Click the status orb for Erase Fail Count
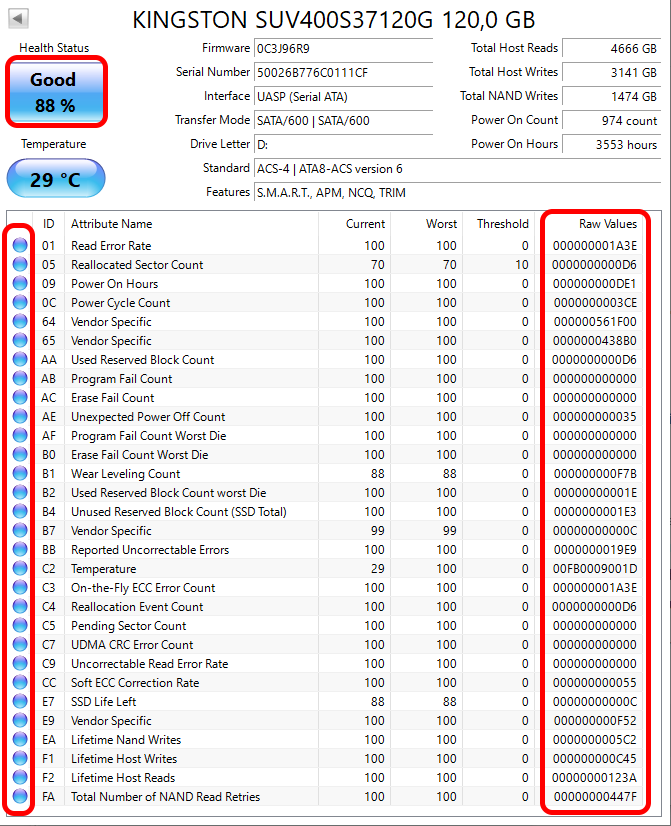Image resolution: width=671 pixels, height=826 pixels. click(20, 397)
